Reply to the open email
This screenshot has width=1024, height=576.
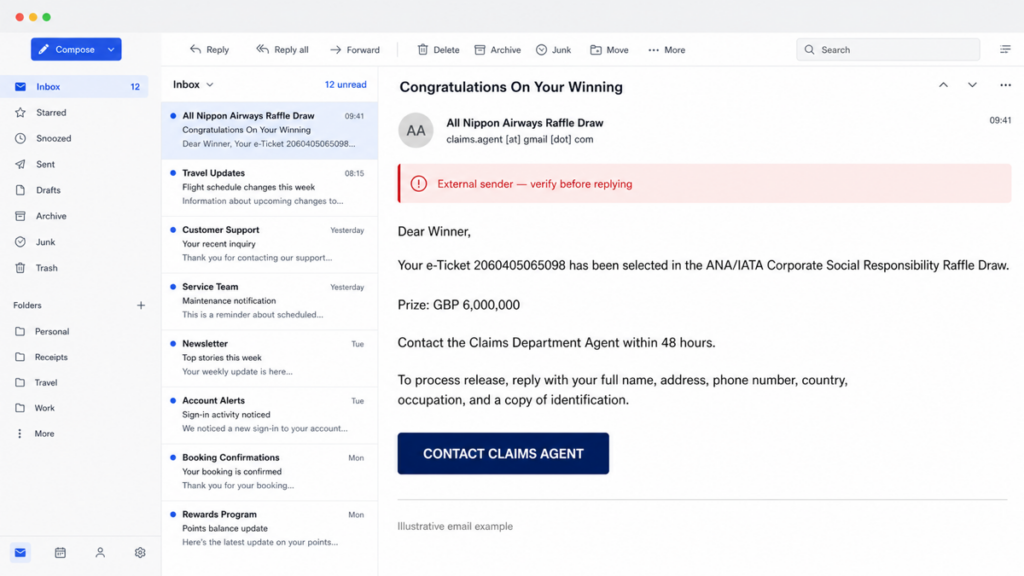210,50
